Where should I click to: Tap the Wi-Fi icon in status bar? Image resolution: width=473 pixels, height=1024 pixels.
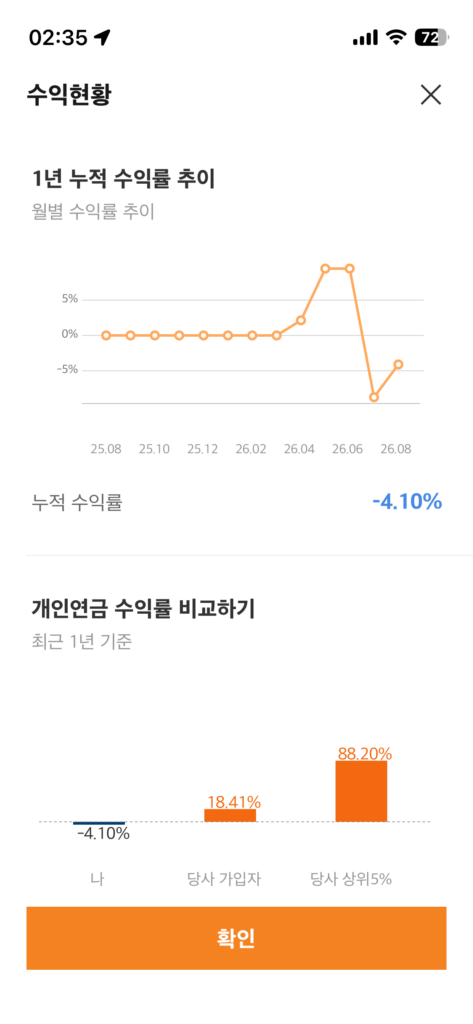pos(395,38)
